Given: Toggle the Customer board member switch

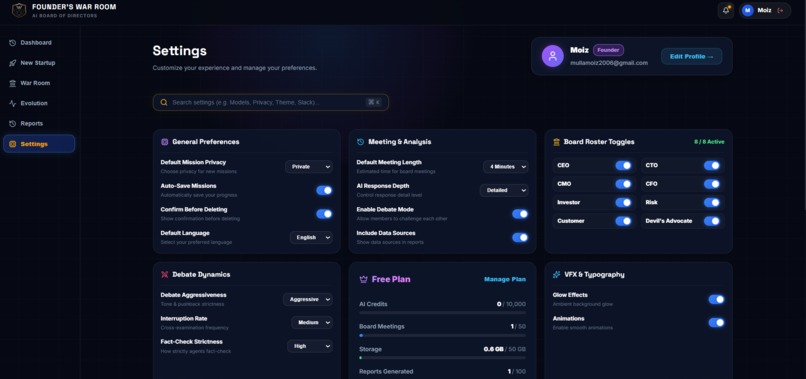Looking at the screenshot, I should coord(623,221).
